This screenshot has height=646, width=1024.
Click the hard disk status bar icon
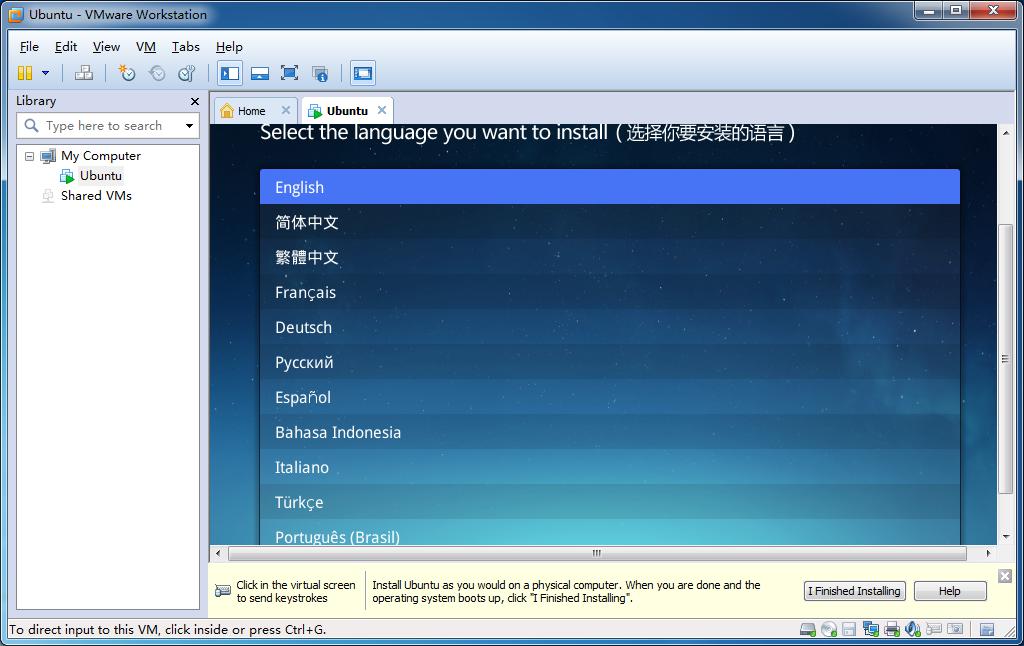pos(808,629)
